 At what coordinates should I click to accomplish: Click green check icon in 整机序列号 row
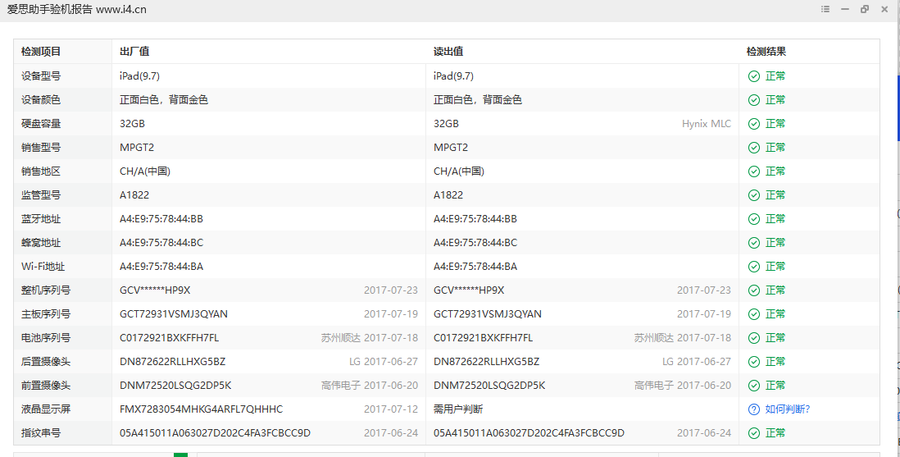(754, 291)
